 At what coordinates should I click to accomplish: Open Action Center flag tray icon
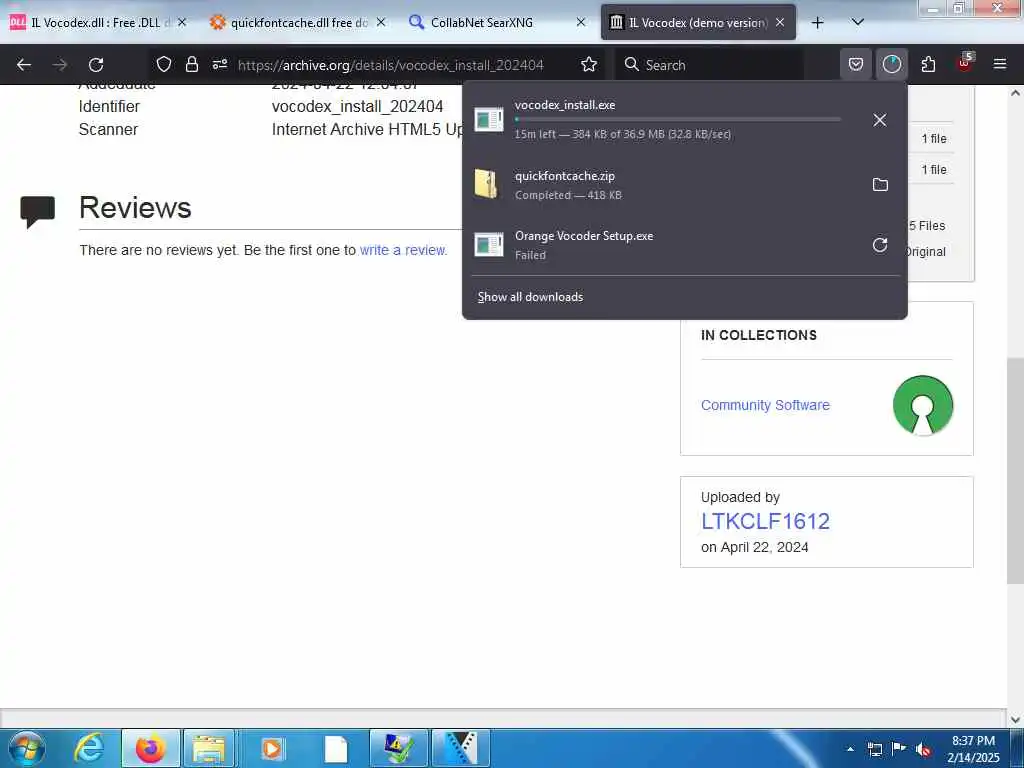pos(899,749)
